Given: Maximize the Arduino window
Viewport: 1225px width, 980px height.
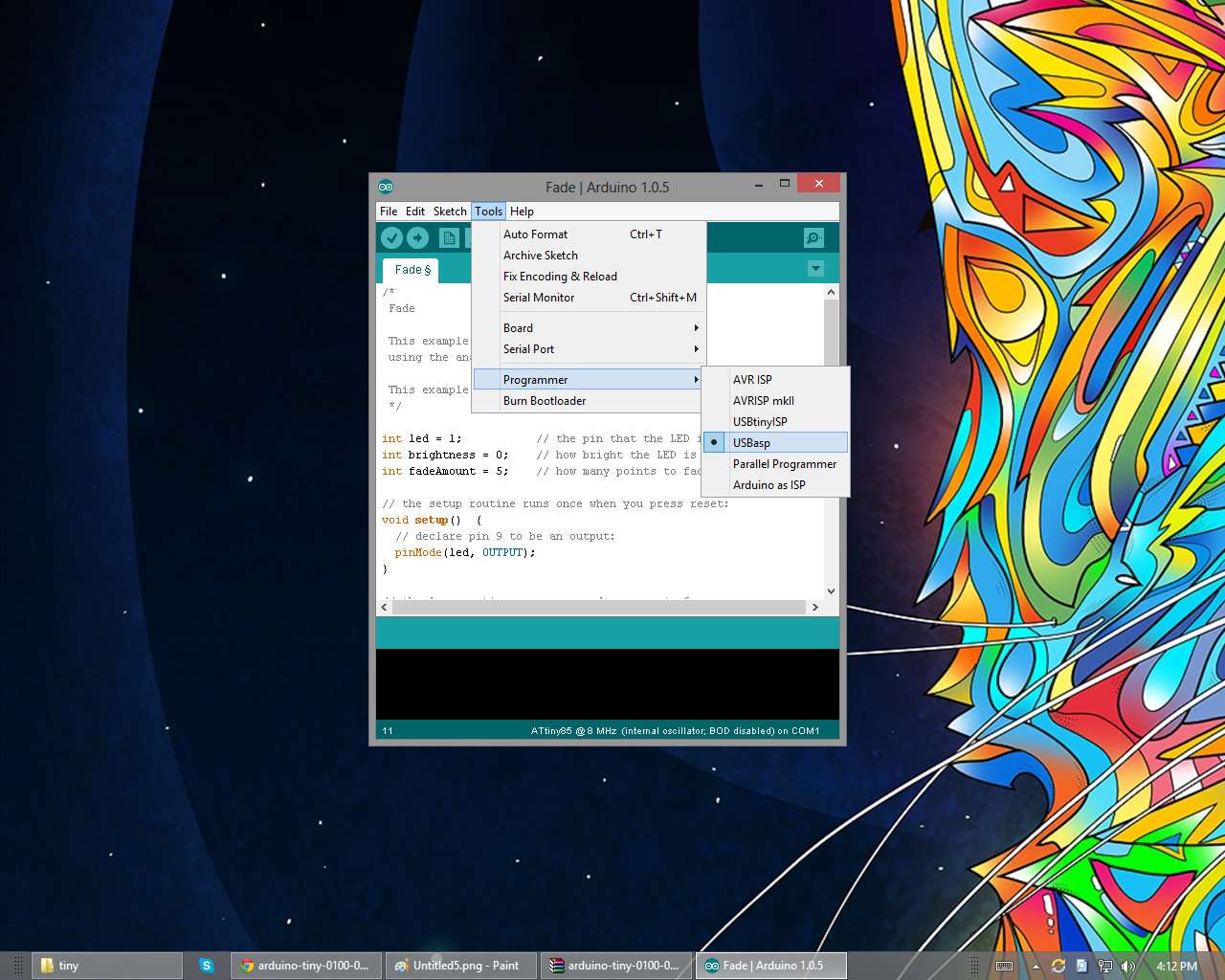Looking at the screenshot, I should 785,184.
